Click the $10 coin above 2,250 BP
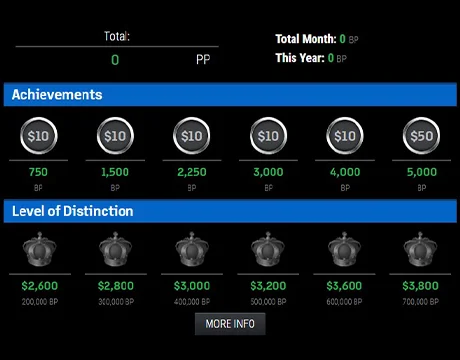460x360 pixels. coord(192,136)
